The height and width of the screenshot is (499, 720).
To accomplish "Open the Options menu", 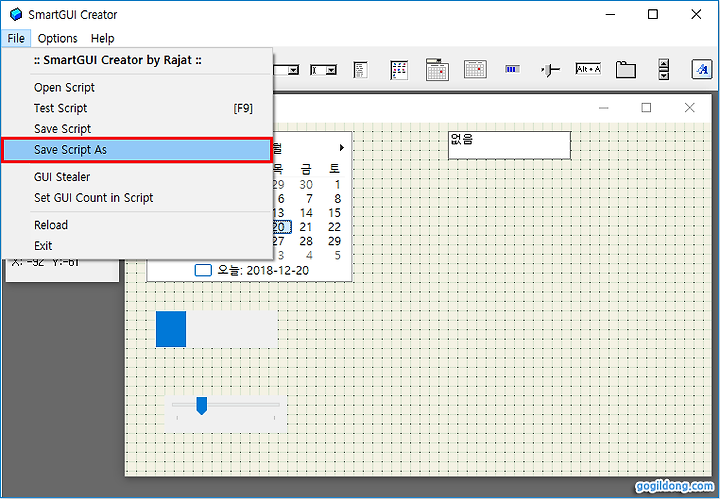I will coord(57,38).
